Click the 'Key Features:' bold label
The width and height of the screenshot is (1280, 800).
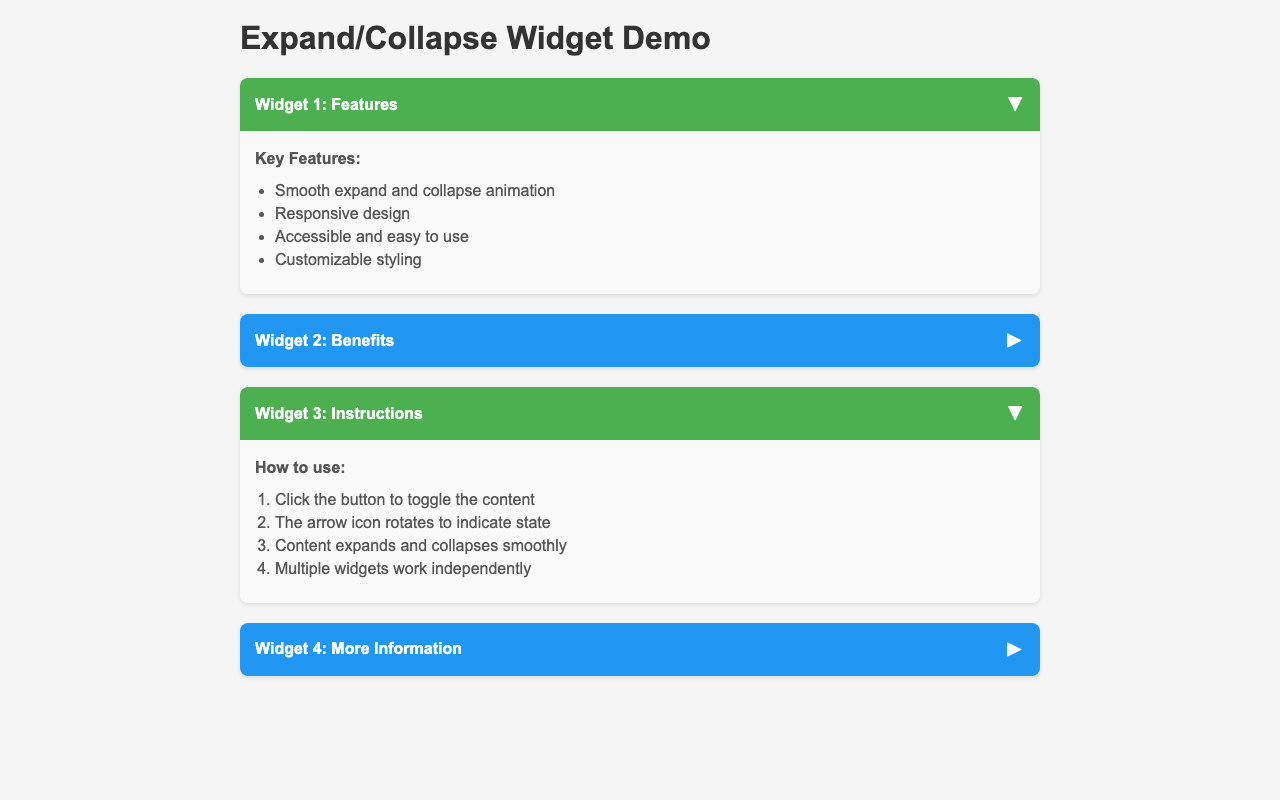[307, 158]
